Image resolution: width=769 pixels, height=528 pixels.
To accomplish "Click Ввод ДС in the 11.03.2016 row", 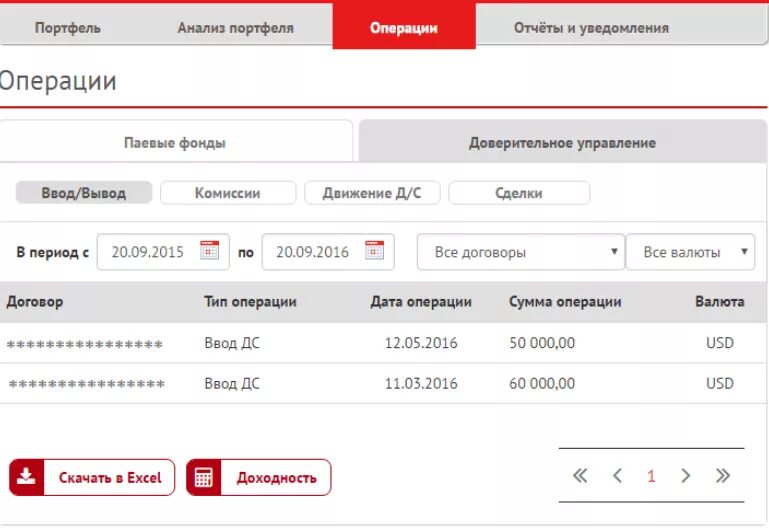I will tap(232, 383).
